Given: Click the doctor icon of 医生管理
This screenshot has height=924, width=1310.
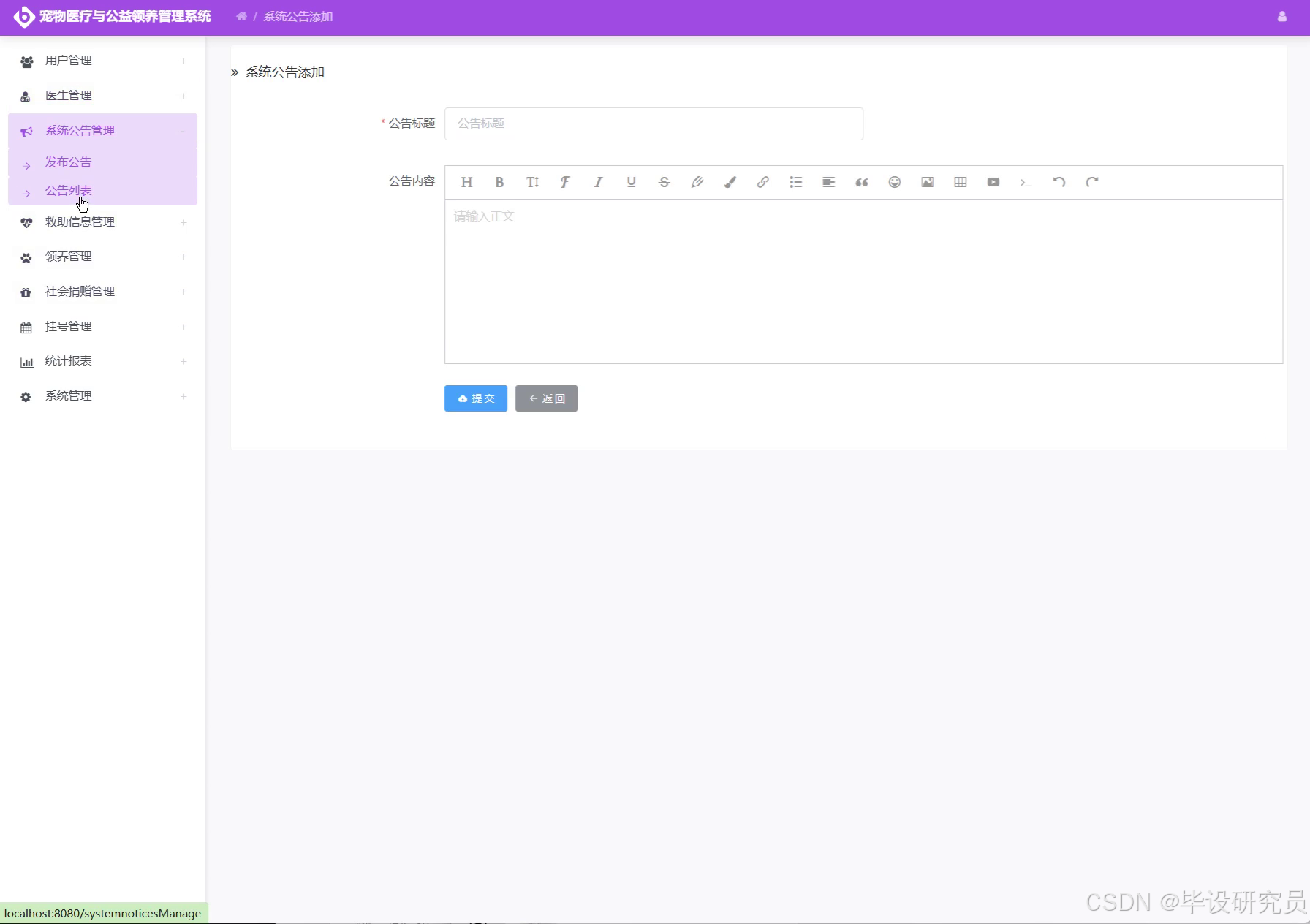Looking at the screenshot, I should [x=26, y=96].
